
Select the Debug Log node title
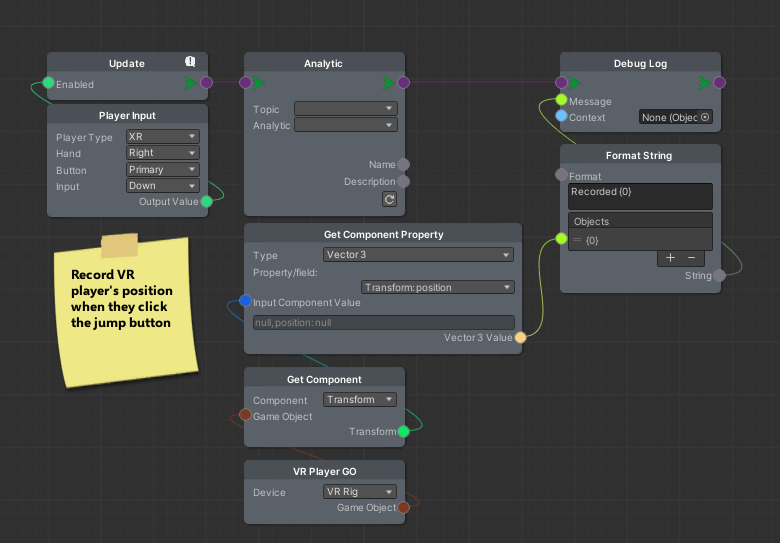[640, 64]
